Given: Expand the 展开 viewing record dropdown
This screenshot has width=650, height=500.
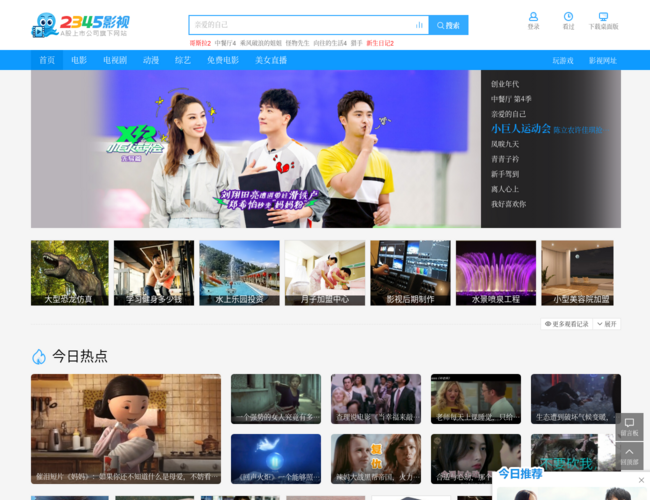Looking at the screenshot, I should coord(606,324).
